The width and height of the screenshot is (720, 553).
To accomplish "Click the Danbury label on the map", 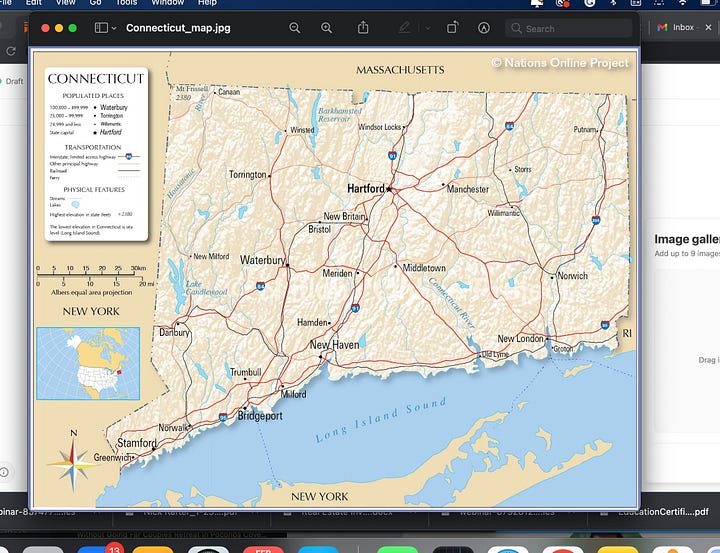I will click(174, 332).
